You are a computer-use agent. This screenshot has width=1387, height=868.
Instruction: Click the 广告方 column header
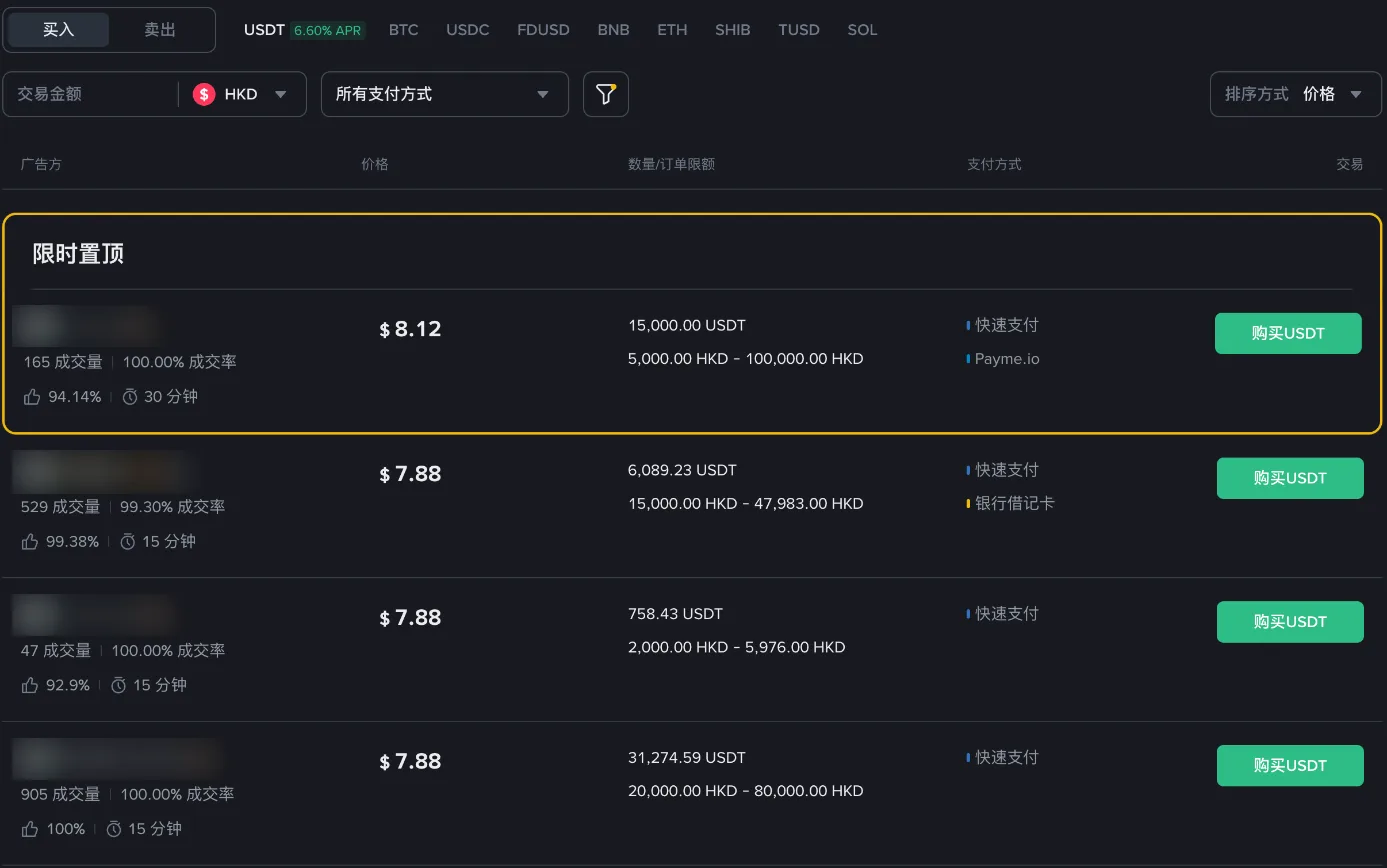tap(41, 164)
